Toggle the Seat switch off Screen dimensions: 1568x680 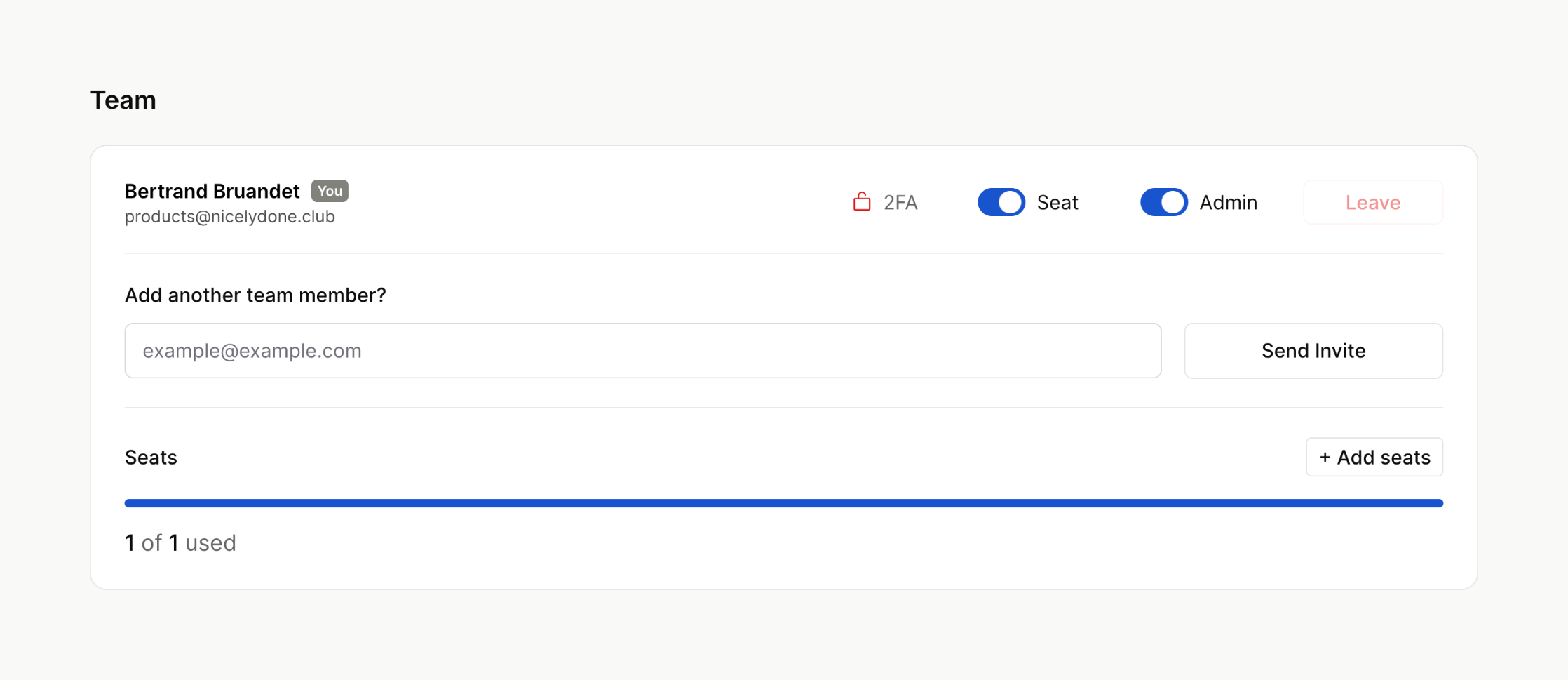pyautogui.click(x=1001, y=202)
